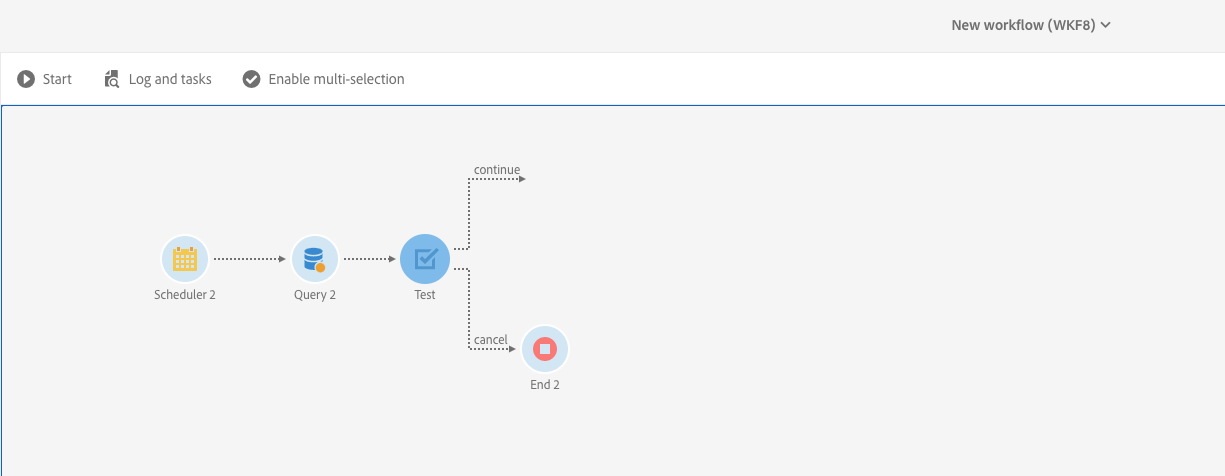The image size is (1225, 476).
Task: Select the cancel transition label
Action: [x=491, y=340]
